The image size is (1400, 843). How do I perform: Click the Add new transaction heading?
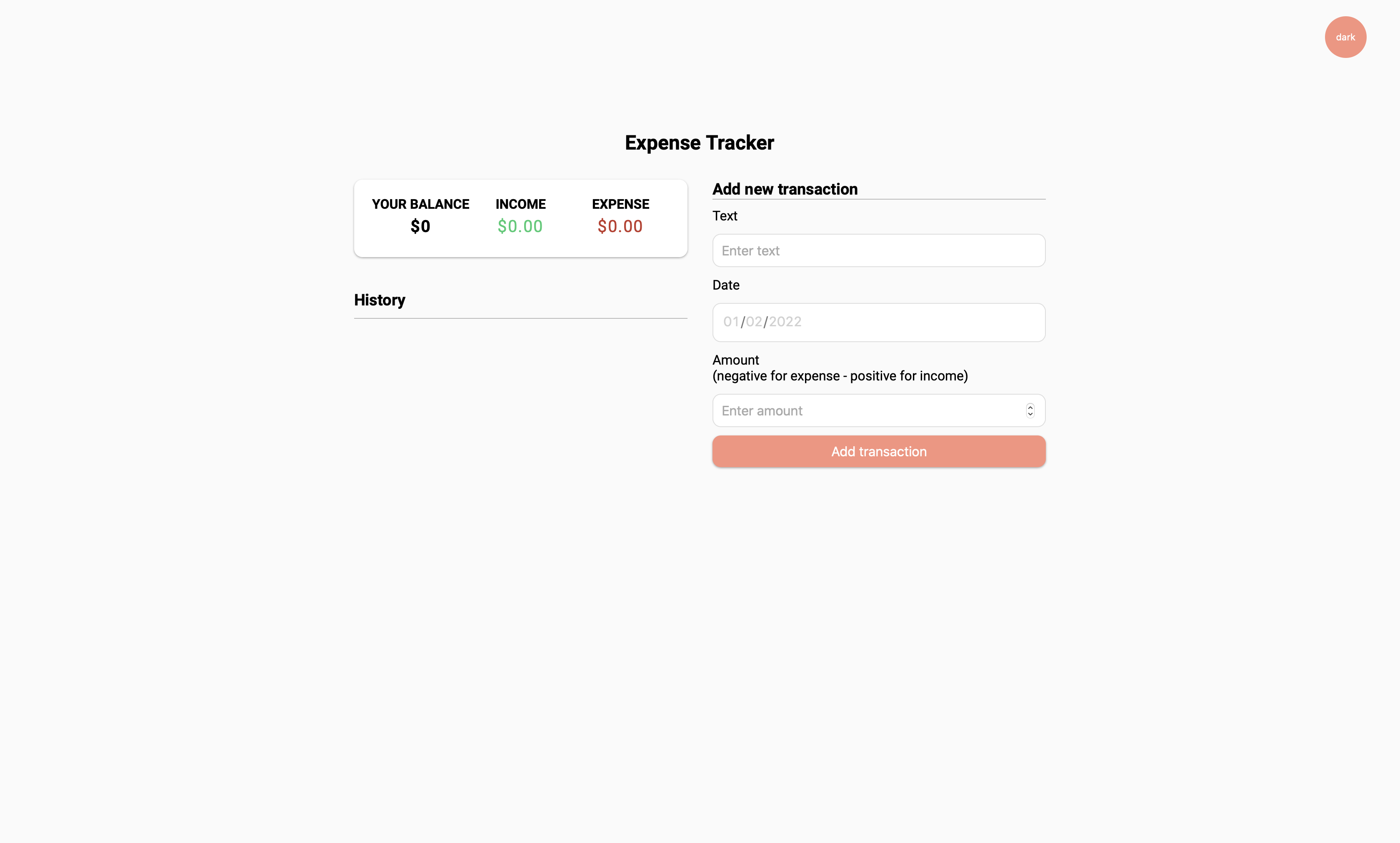point(785,189)
